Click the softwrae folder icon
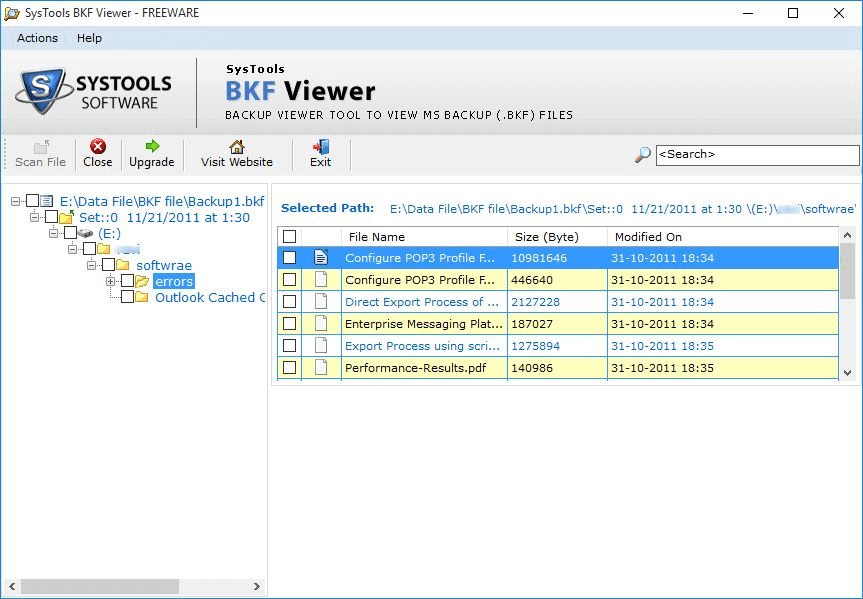 tap(123, 265)
